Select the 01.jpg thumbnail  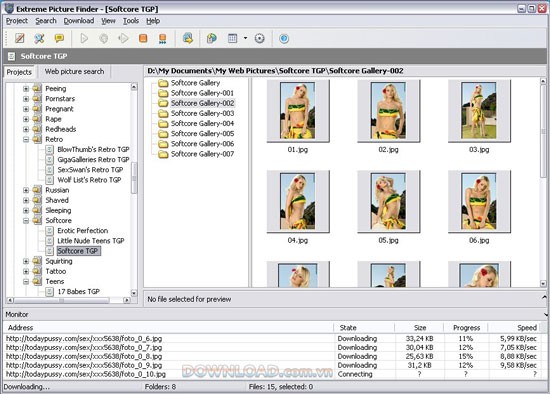298,111
